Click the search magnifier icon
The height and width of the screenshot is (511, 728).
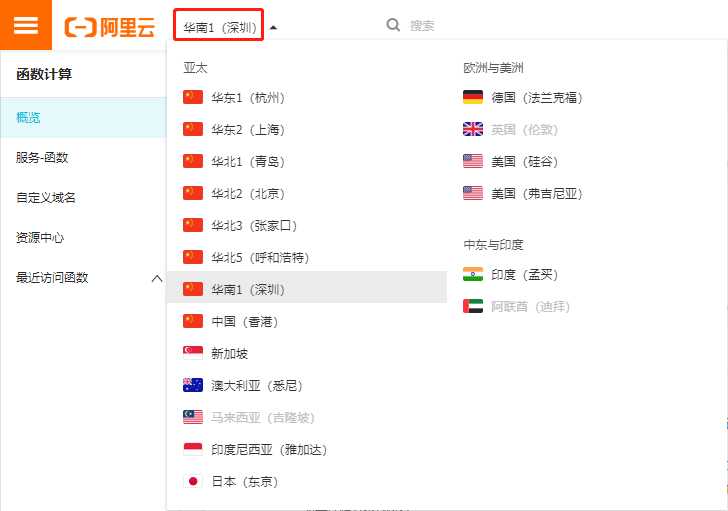(393, 25)
